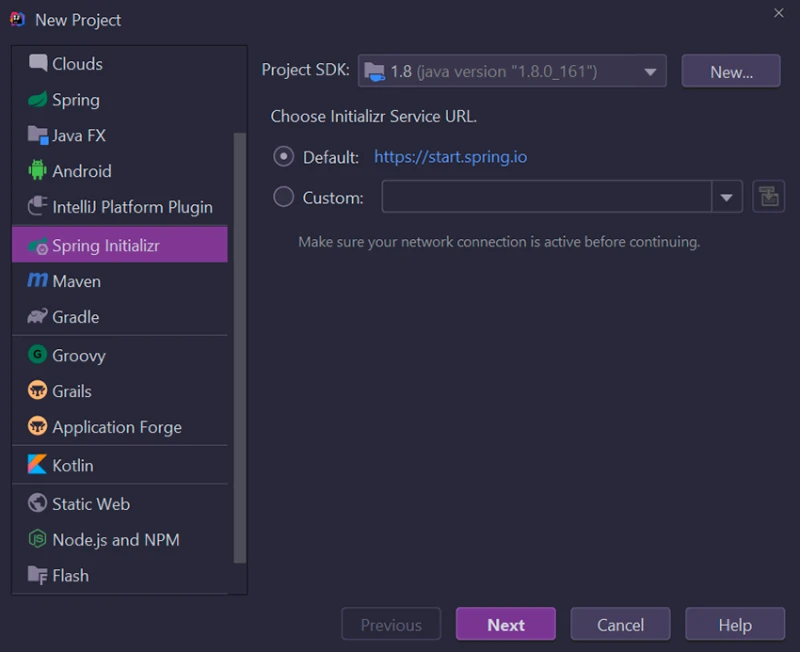Click the Kotlin logo icon
Image resolution: width=800 pixels, height=652 pixels.
pos(37,464)
